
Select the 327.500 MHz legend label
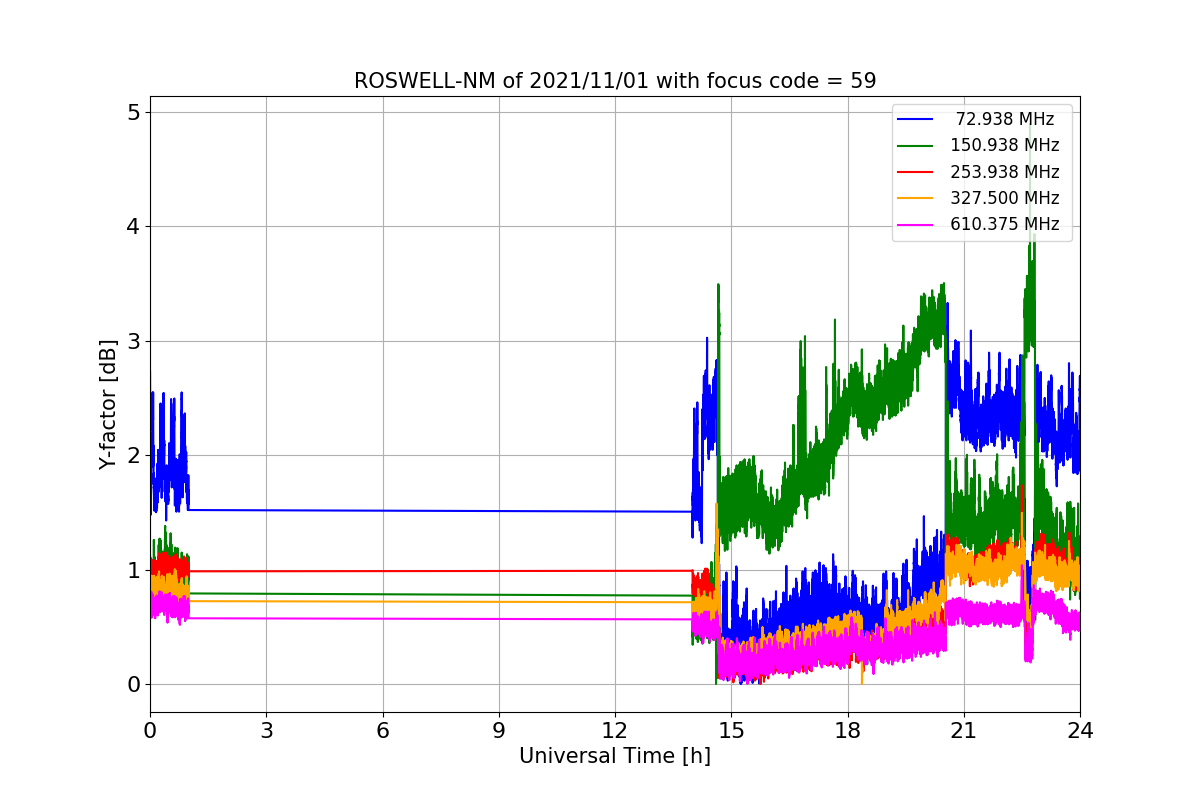1005,198
